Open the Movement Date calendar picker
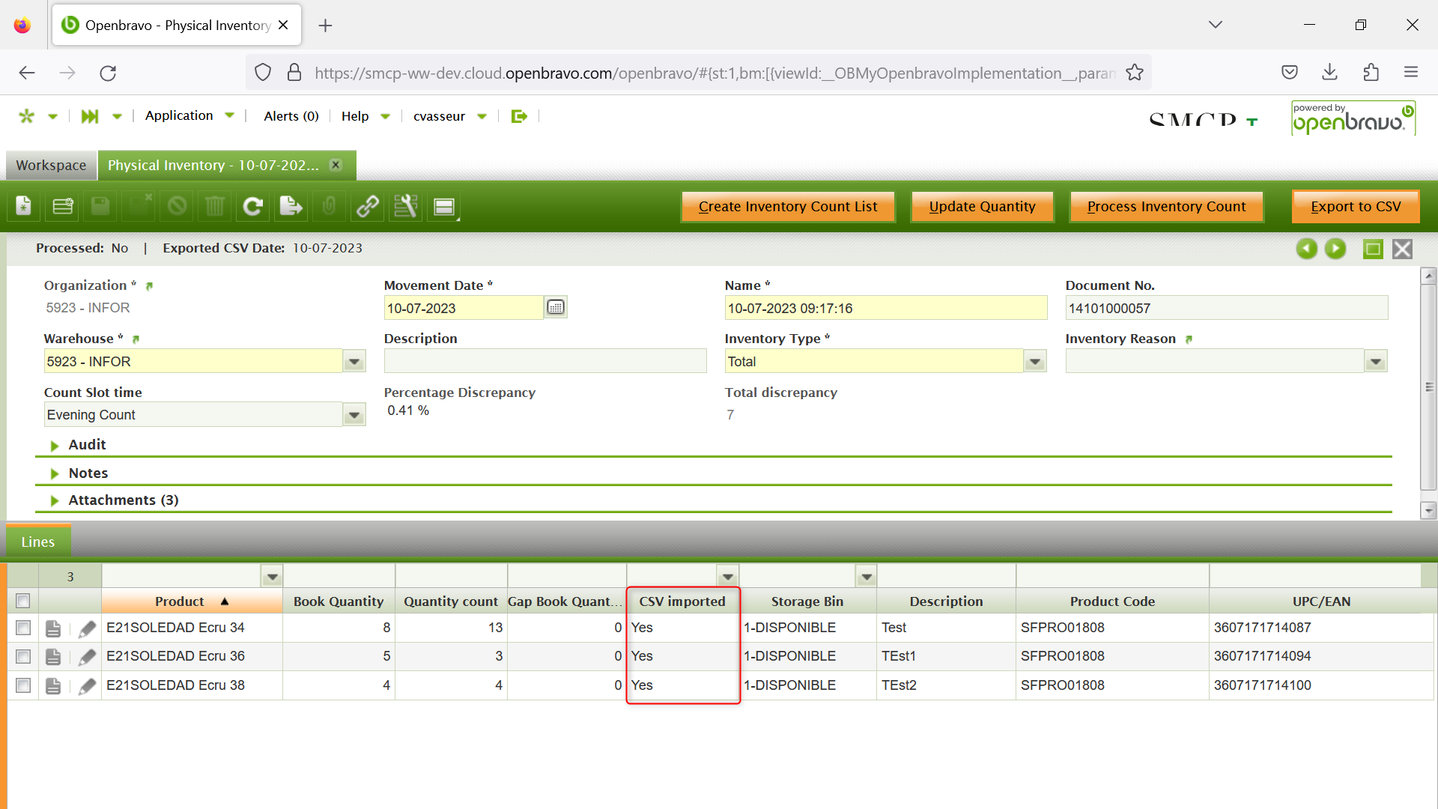Screen dimensions: 1438x809 [556, 308]
